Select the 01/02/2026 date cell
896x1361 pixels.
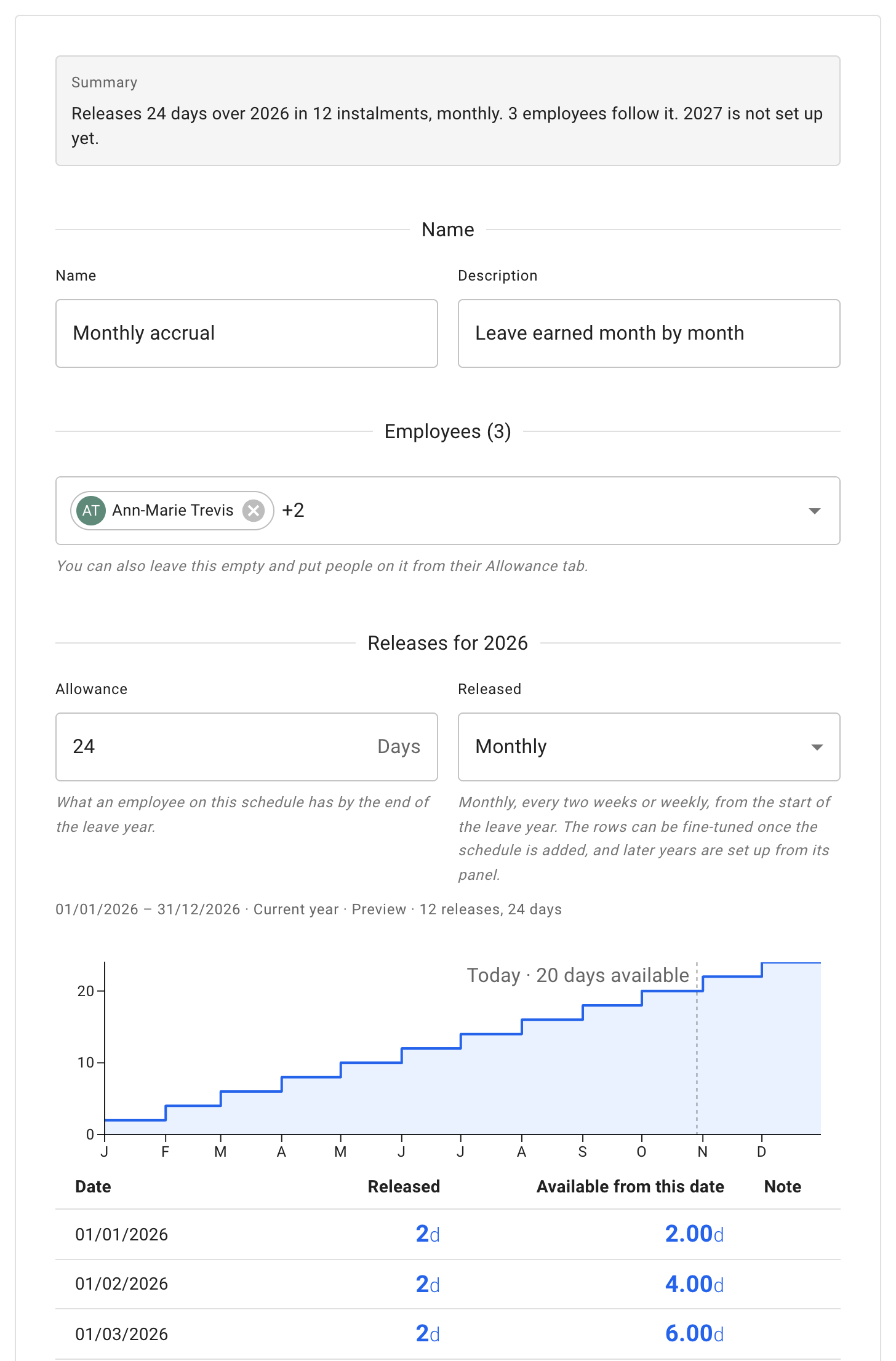coord(122,1284)
